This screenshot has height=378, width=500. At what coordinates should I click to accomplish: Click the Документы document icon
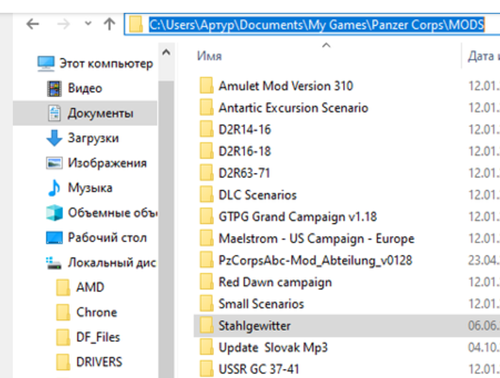coord(54,113)
